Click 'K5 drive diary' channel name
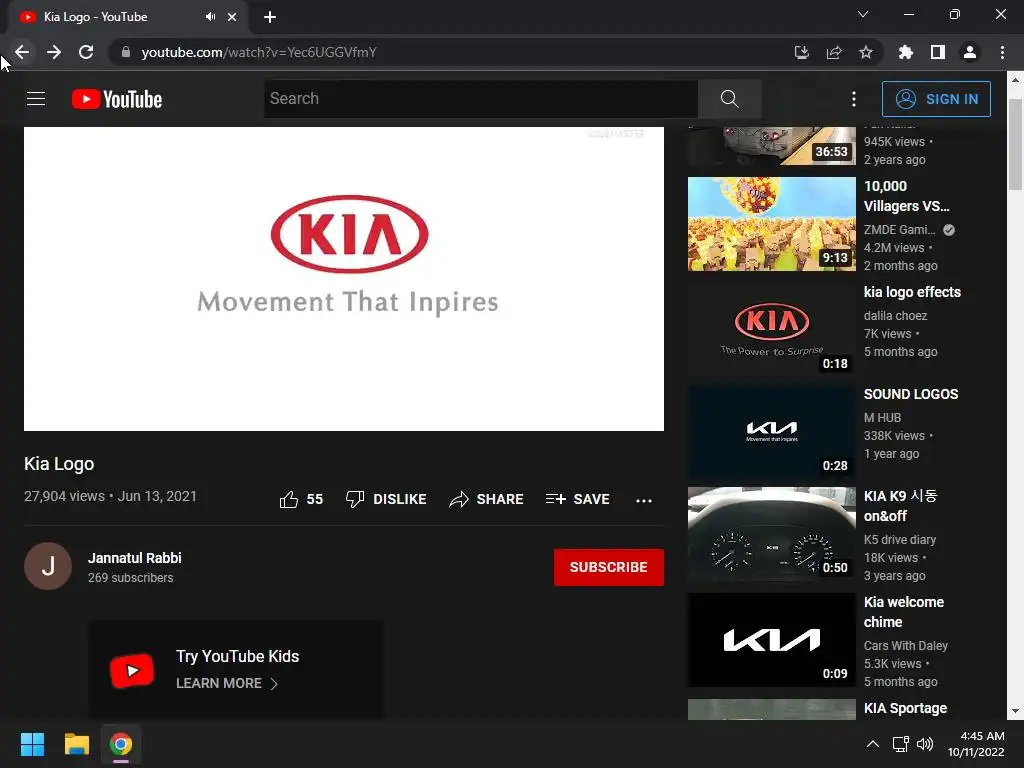This screenshot has height=768, width=1024. click(x=900, y=540)
